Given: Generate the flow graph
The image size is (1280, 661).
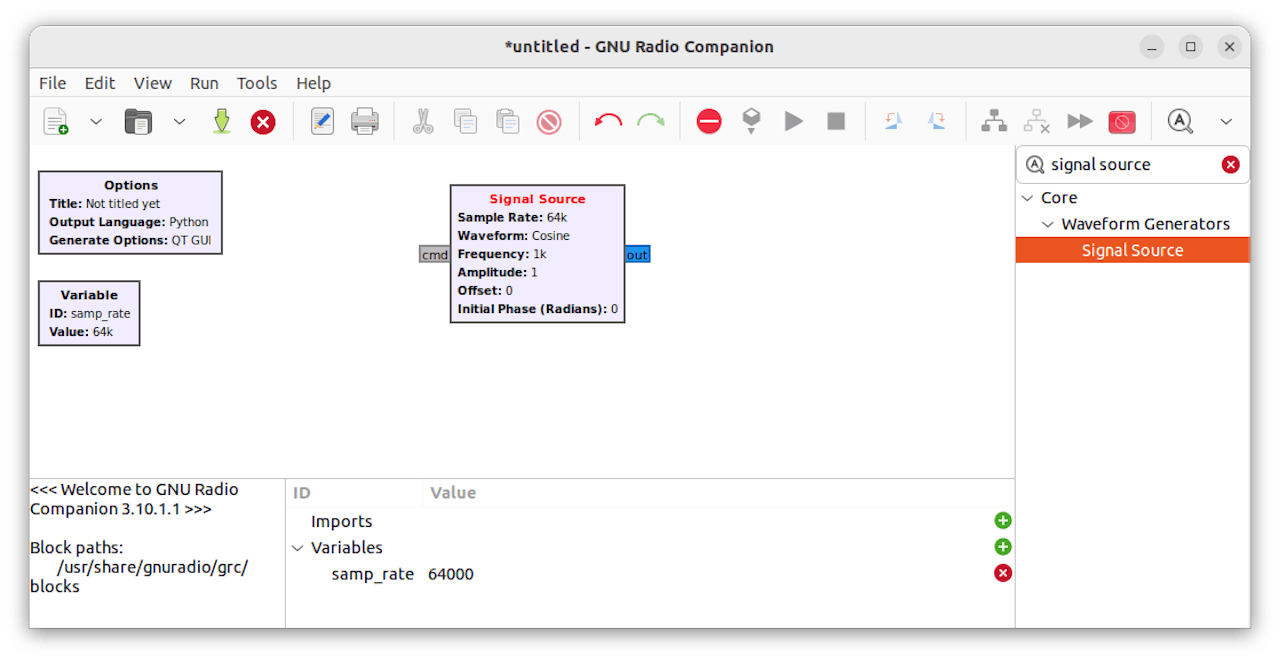Looking at the screenshot, I should [751, 122].
